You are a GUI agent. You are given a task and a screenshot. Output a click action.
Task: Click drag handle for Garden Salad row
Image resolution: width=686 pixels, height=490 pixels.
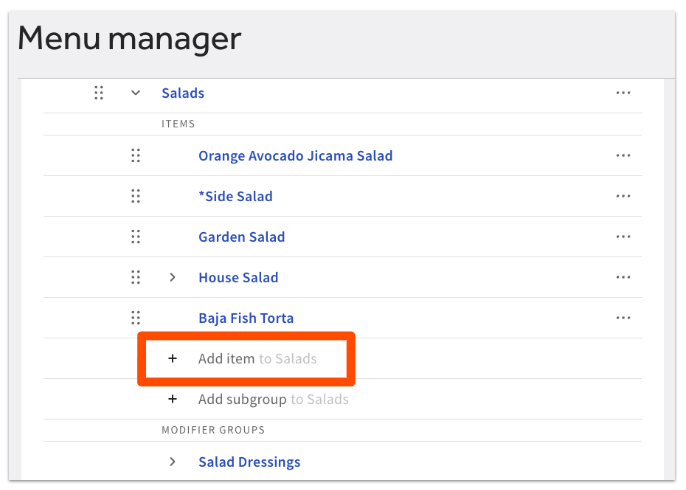coord(136,237)
